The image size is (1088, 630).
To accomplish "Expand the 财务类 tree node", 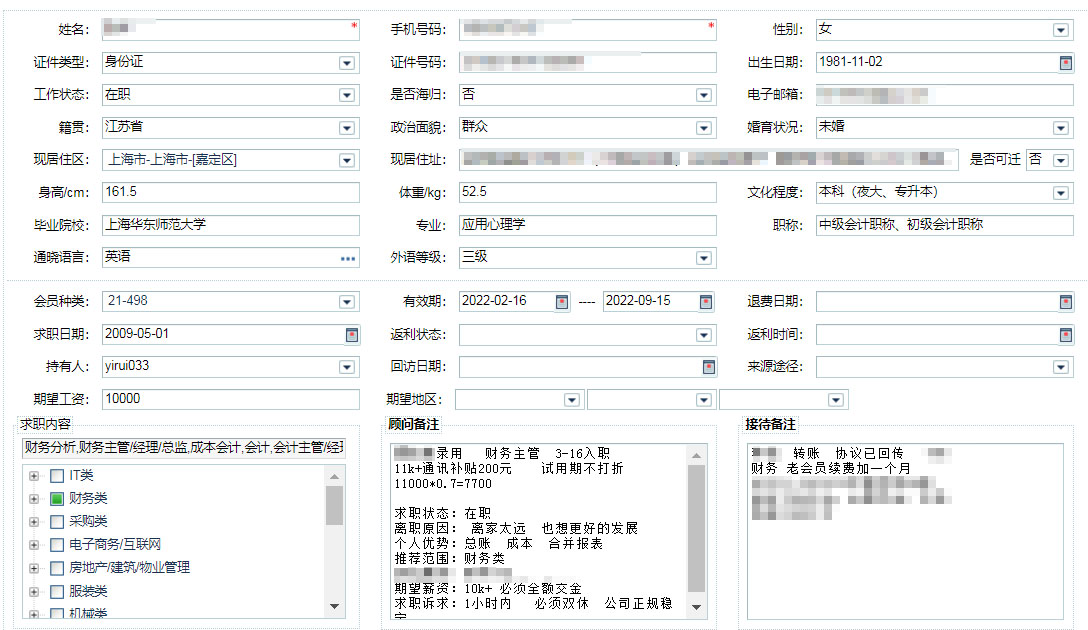I will [x=33, y=499].
